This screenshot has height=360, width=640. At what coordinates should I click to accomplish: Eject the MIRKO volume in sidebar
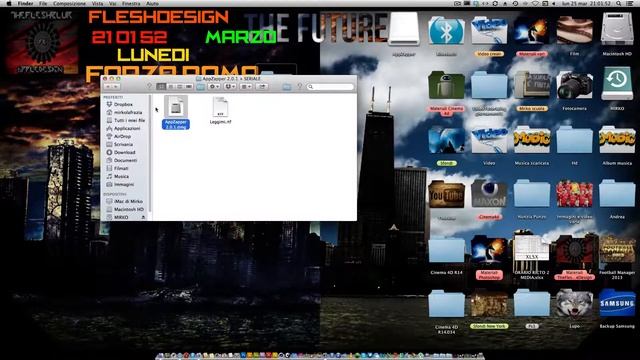[x=143, y=217]
